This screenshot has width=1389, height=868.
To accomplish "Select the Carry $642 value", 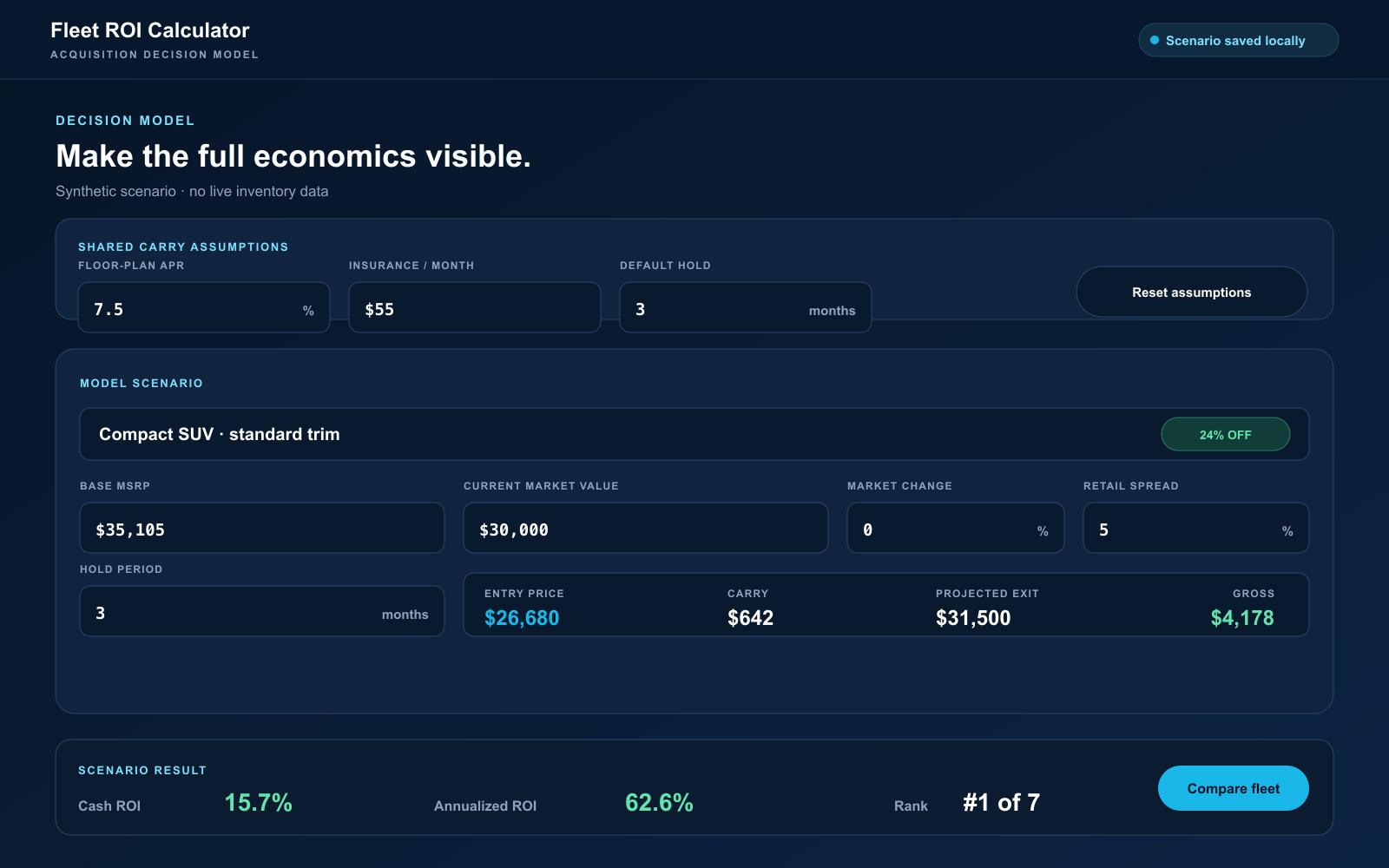I will coord(750,618).
